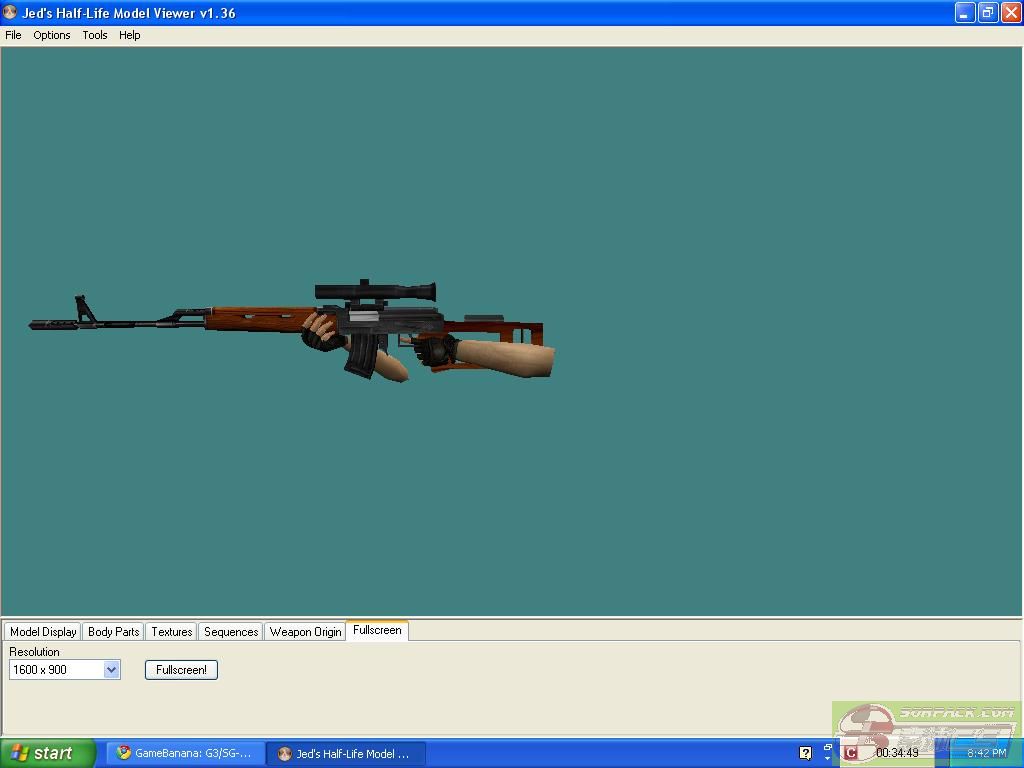
Task: Click the Model Viewer title bar icon
Action: [10, 12]
